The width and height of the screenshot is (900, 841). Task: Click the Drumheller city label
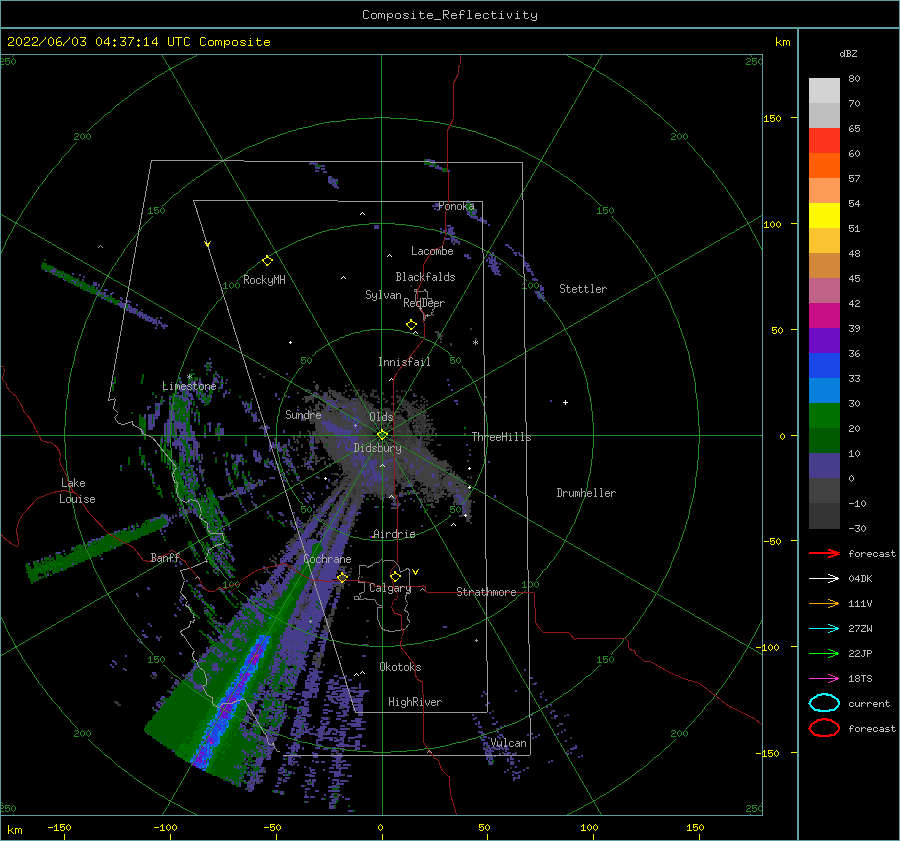tap(586, 493)
